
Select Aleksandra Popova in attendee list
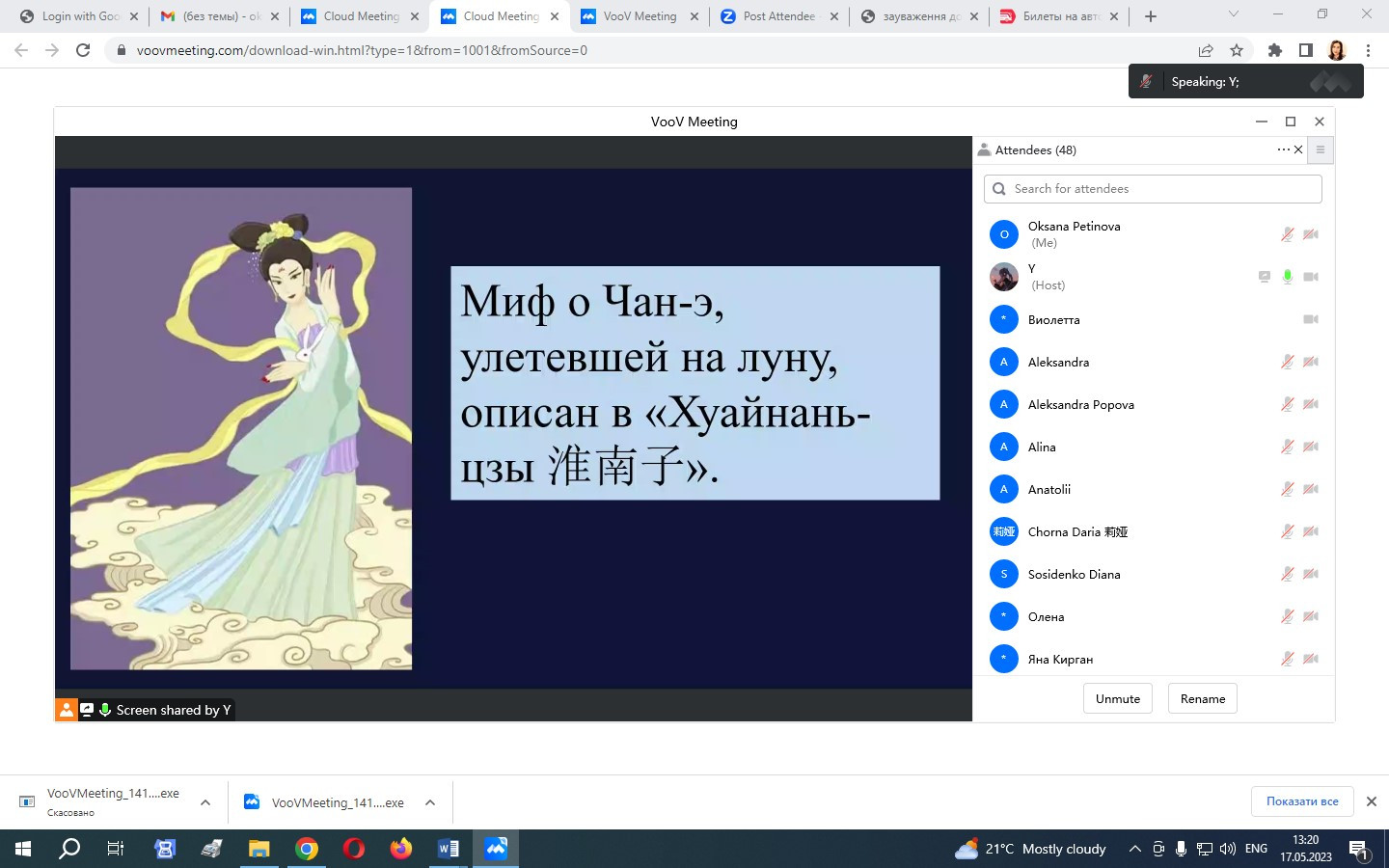click(1154, 404)
